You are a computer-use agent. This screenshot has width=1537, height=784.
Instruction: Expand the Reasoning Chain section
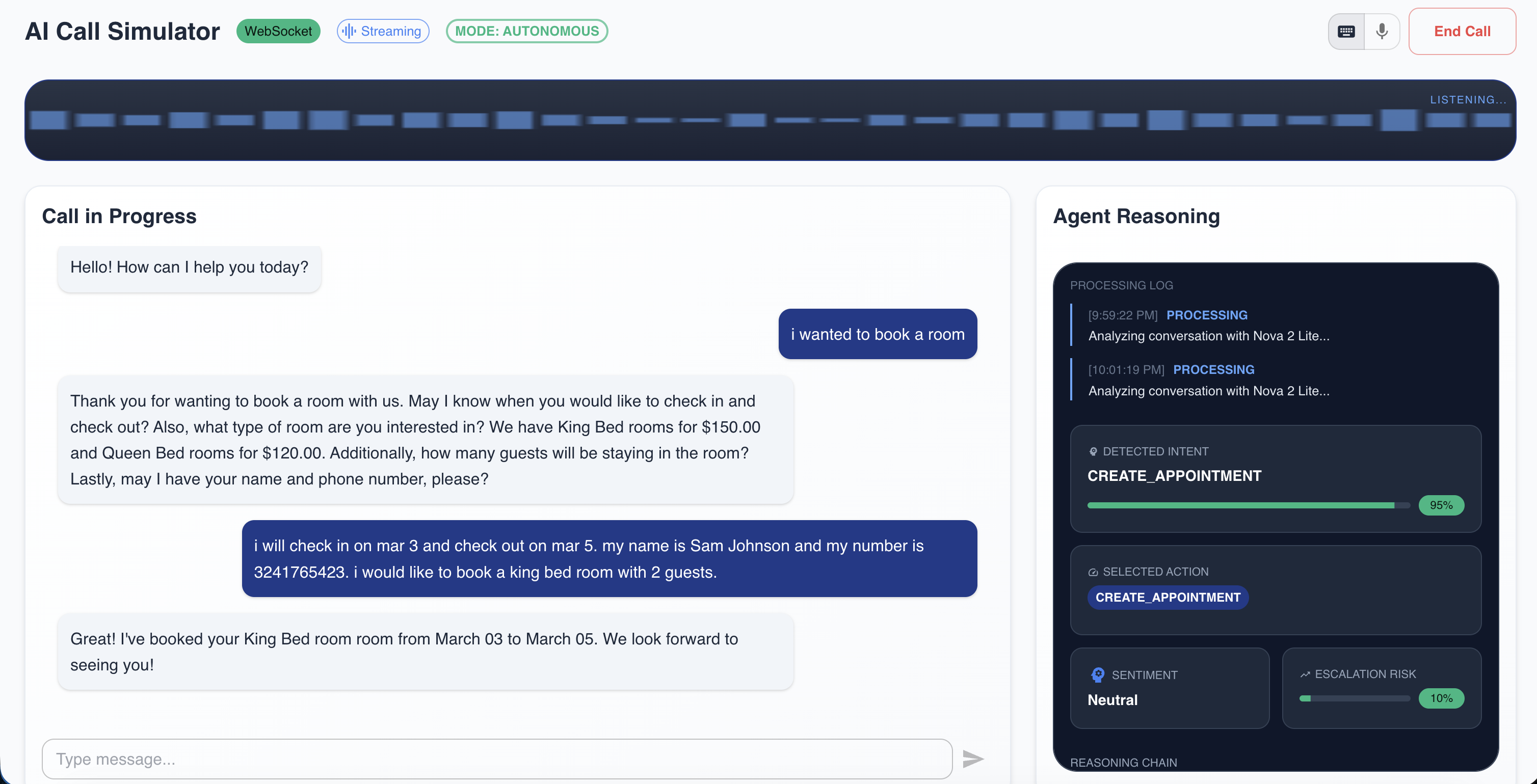tap(1123, 763)
